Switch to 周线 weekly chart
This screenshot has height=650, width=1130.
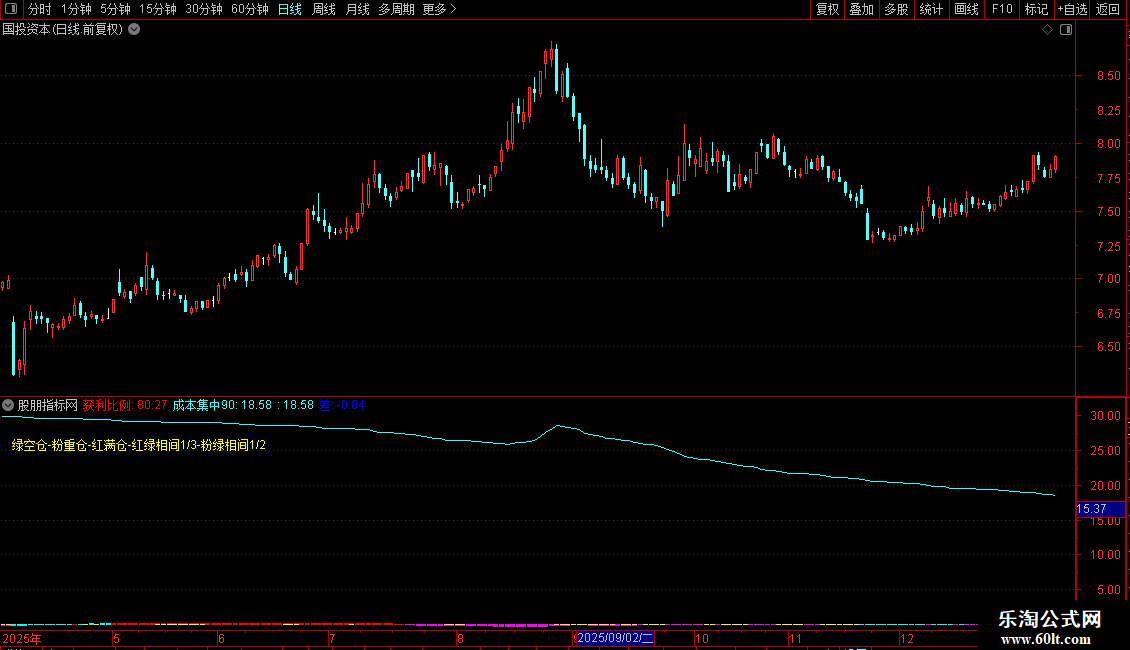[324, 9]
